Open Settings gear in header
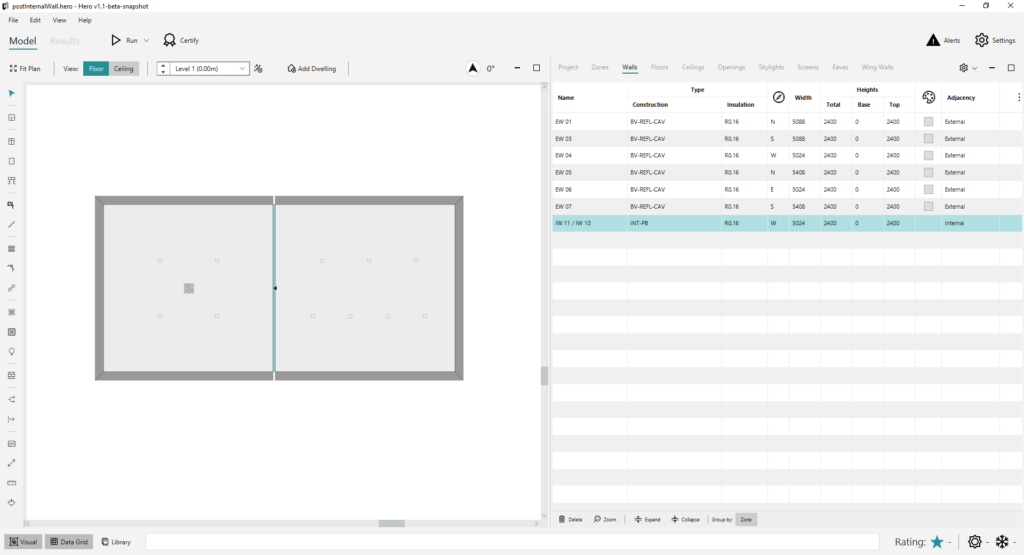Screen dimensions: 1024x555 coord(982,40)
